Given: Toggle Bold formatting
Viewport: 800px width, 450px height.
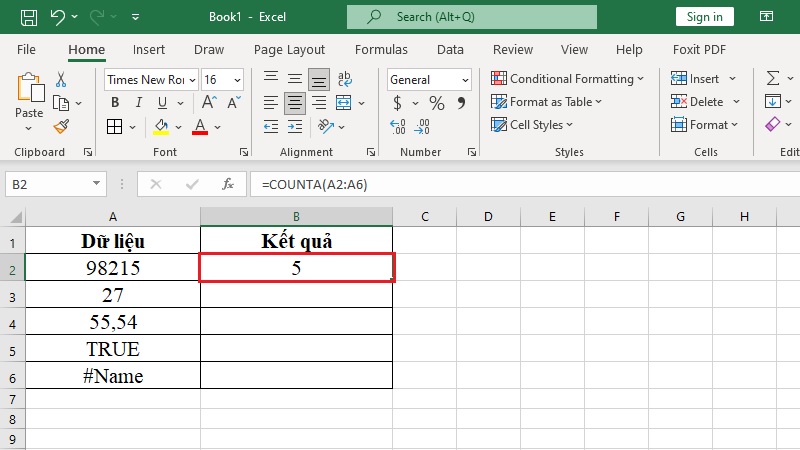Looking at the screenshot, I should tap(115, 103).
